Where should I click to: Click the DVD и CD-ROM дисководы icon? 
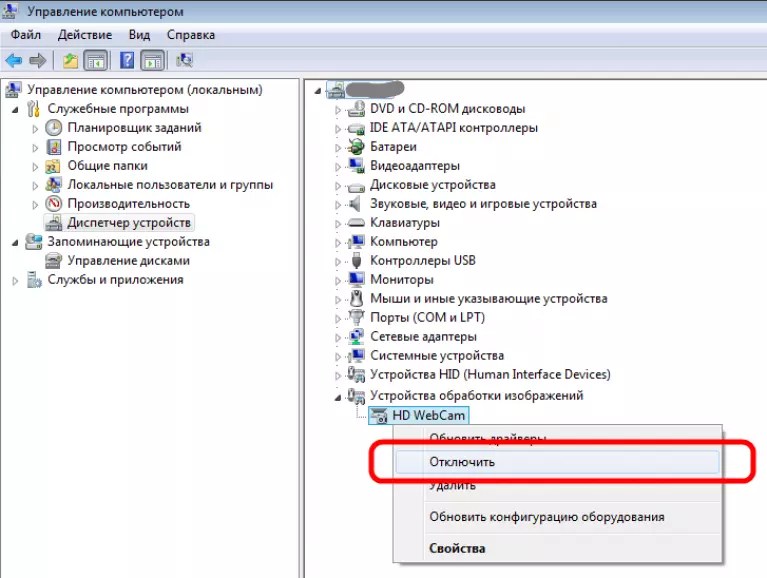coord(356,109)
